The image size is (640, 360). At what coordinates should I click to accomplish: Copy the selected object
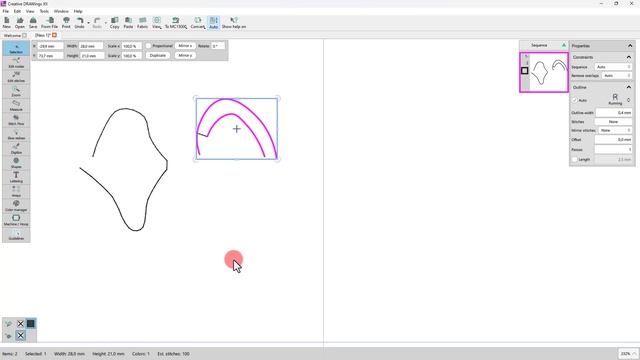tap(115, 22)
